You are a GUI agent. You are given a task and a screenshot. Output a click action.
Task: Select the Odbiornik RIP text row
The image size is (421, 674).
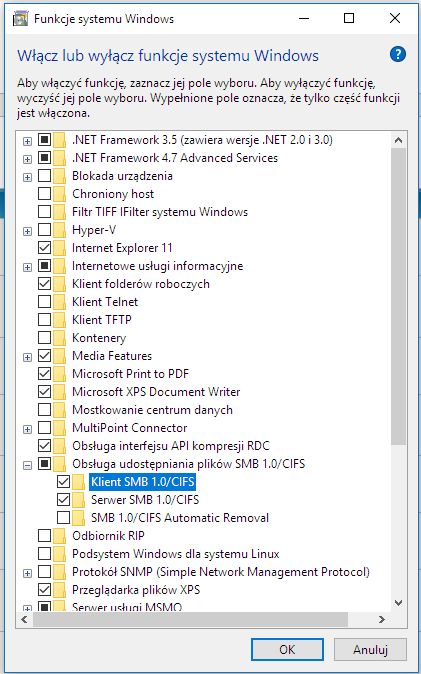[108, 536]
